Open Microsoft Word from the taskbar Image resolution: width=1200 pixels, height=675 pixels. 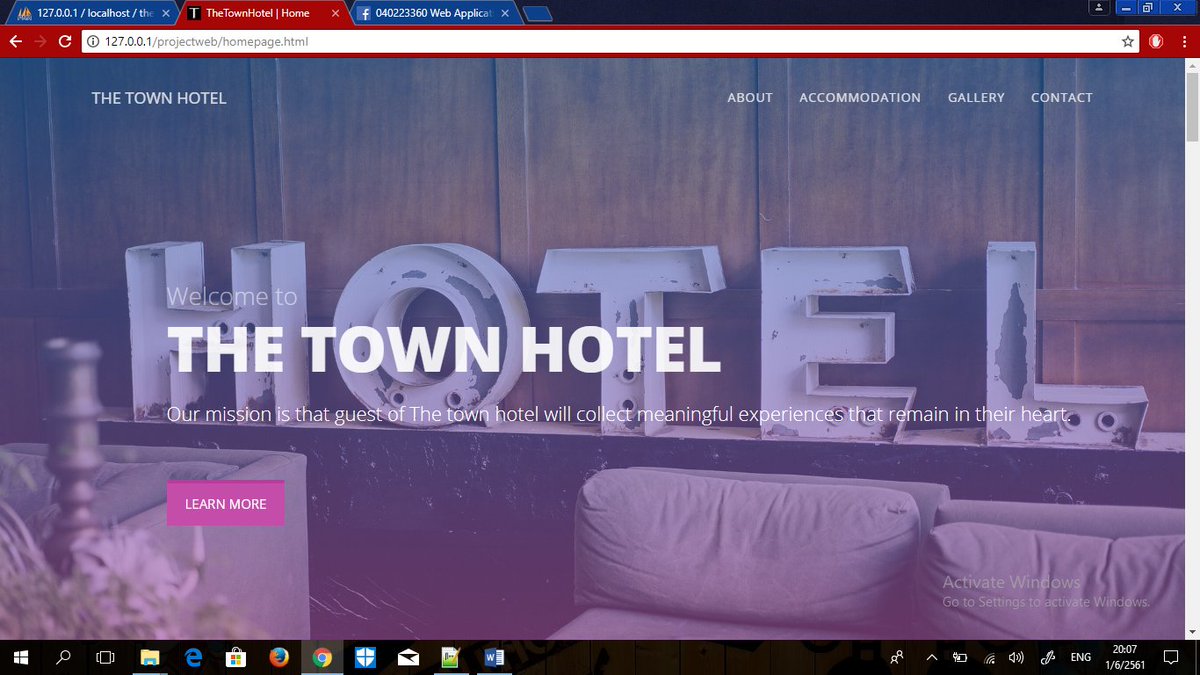[493, 657]
